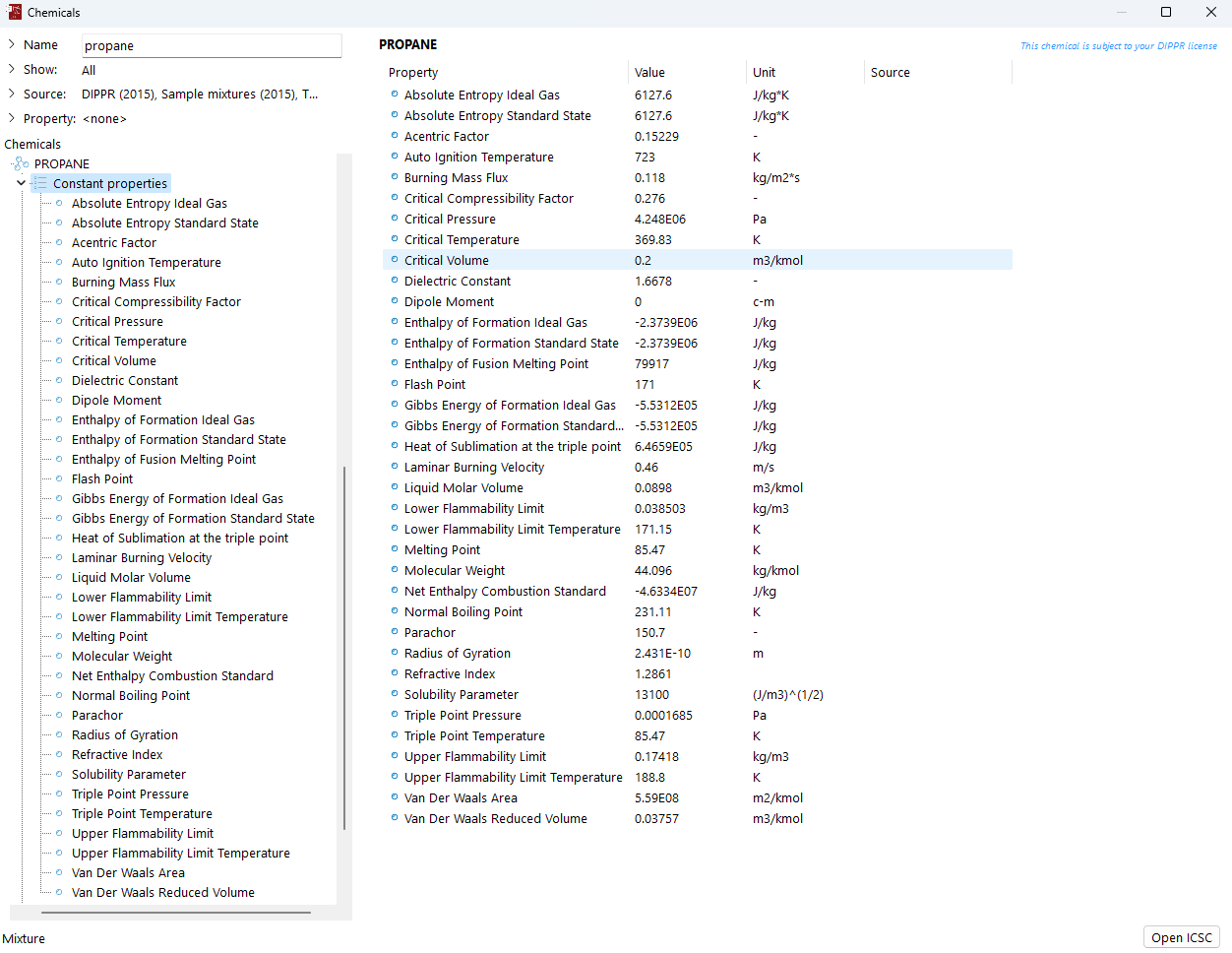This screenshot has width=1232, height=953.
Task: Select the Solubility Parameter row in the table
Action: 698,694
